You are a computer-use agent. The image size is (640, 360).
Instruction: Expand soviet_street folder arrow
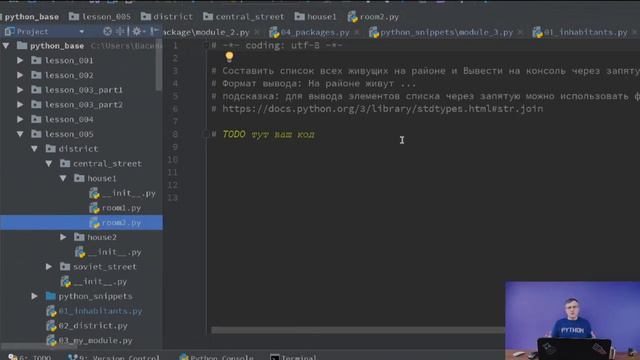click(x=49, y=267)
